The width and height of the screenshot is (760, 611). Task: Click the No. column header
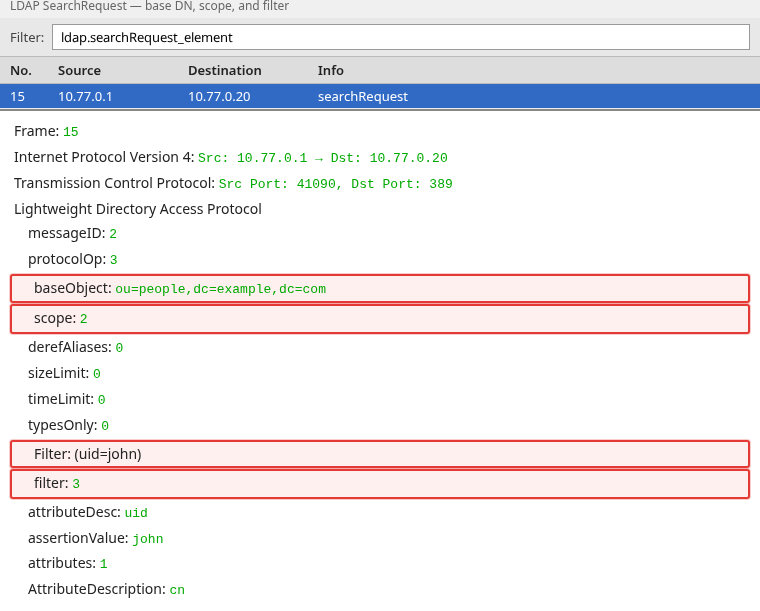click(x=21, y=71)
